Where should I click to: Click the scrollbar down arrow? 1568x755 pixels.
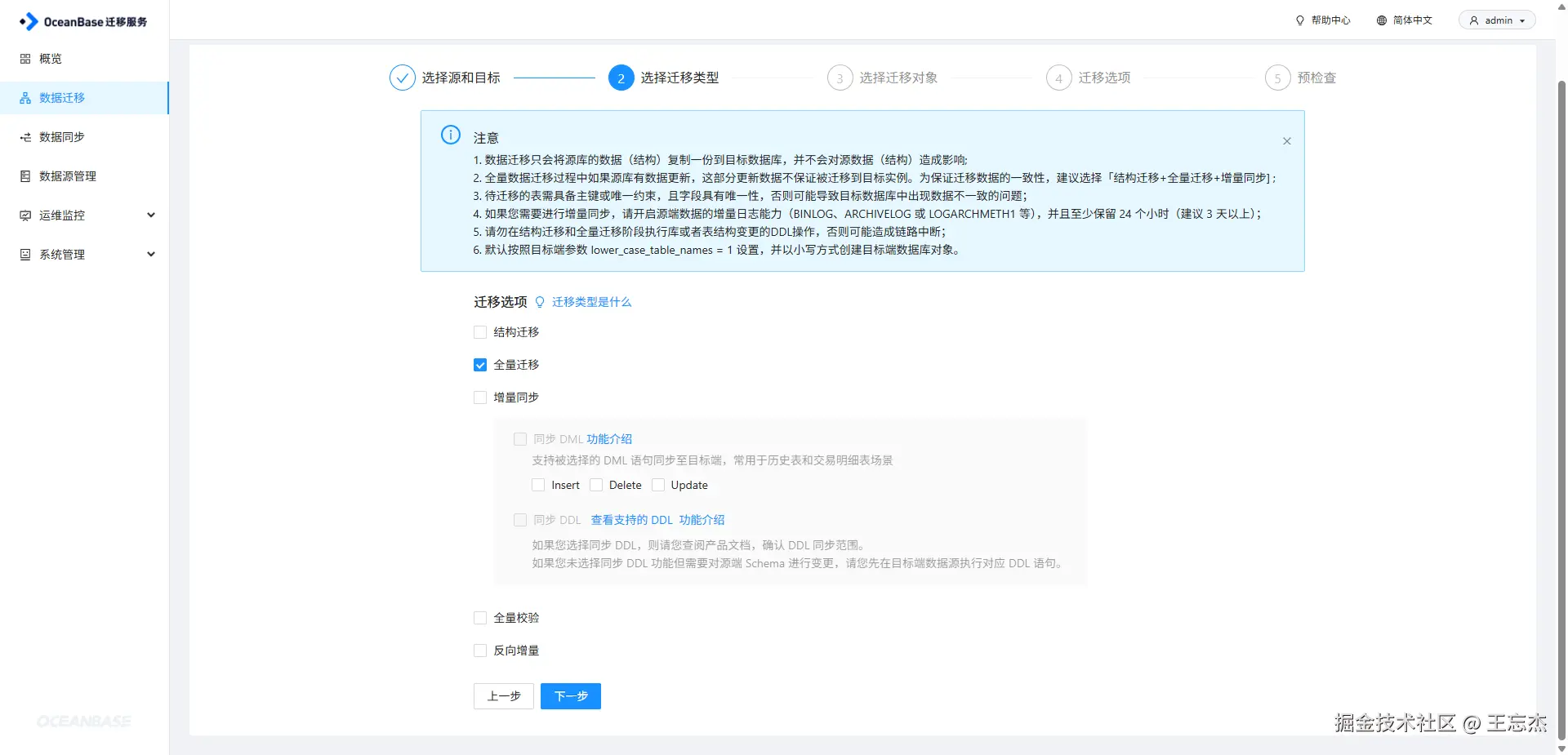1561,748
